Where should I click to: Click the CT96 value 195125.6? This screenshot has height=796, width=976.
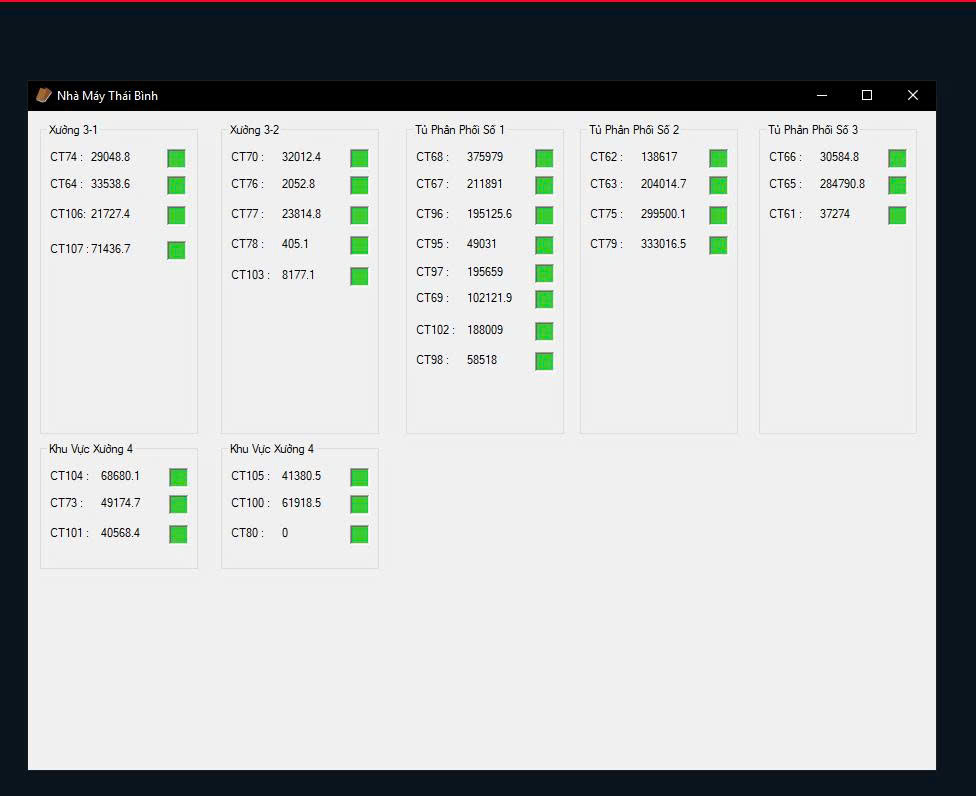click(x=489, y=214)
